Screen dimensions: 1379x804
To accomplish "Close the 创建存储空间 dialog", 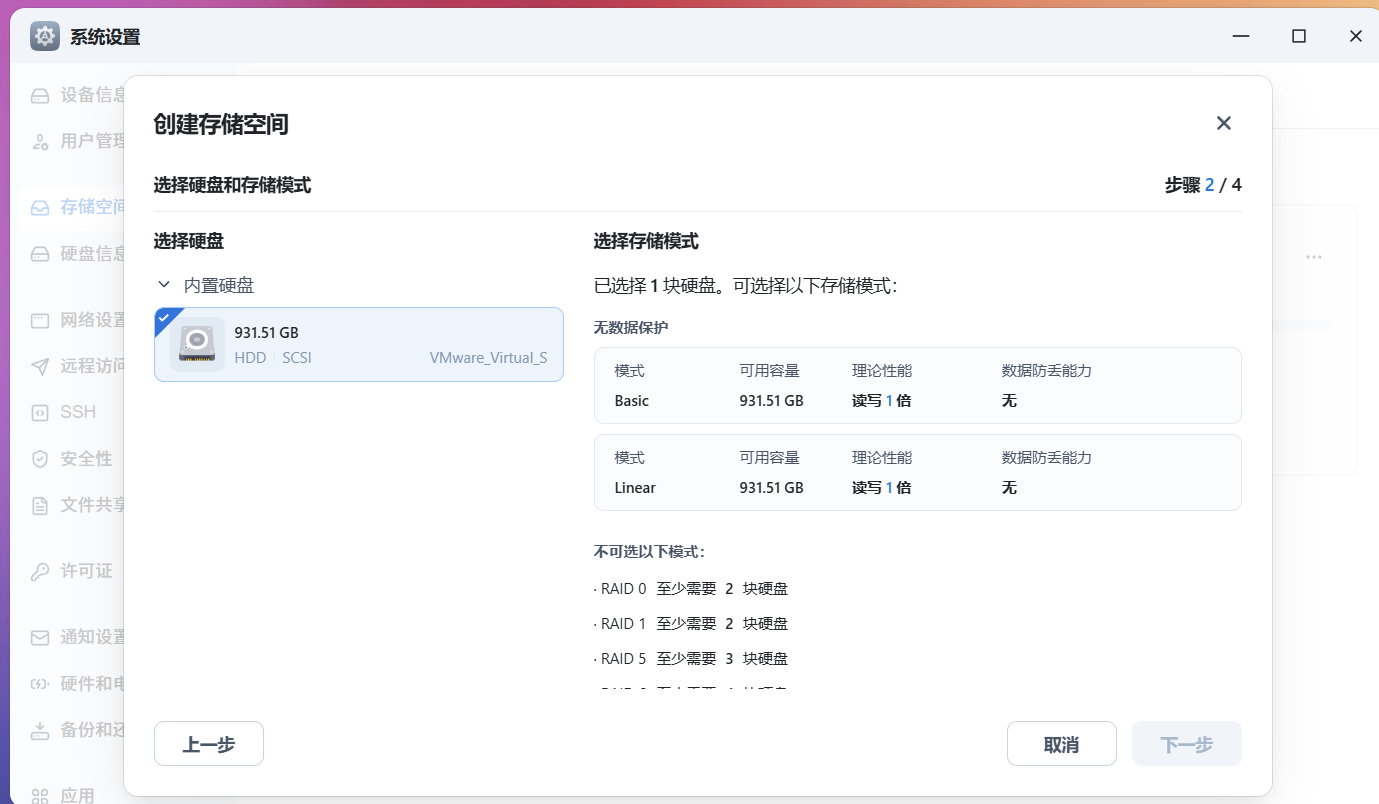I will (1223, 123).
